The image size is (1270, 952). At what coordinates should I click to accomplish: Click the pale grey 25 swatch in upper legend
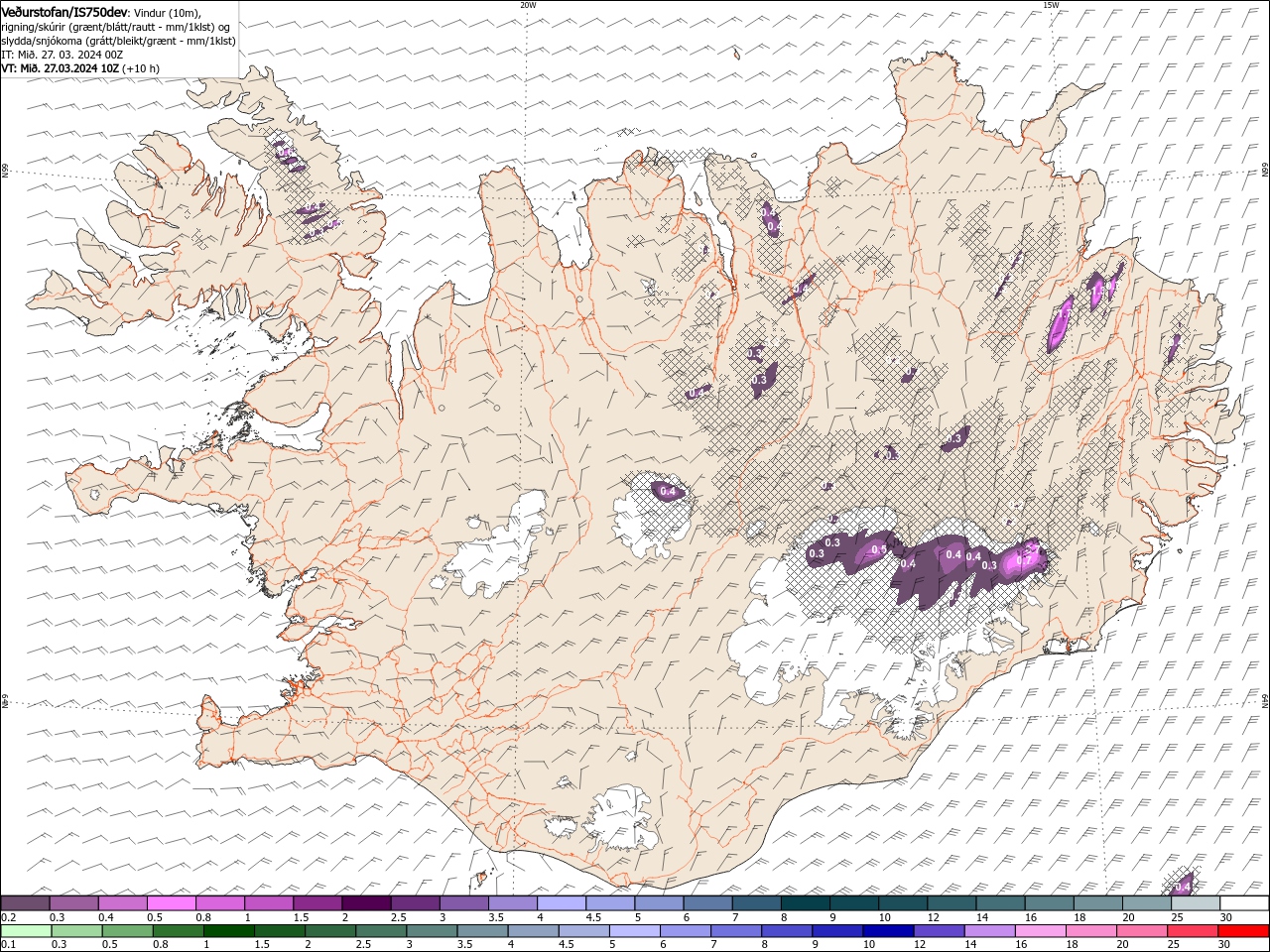(x=1195, y=902)
